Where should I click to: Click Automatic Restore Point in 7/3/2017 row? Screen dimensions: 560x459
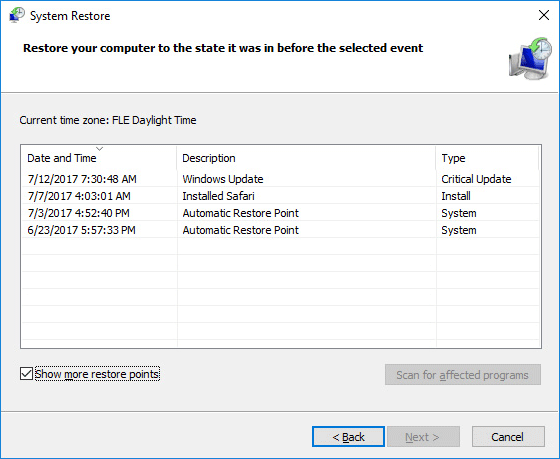[x=240, y=213]
